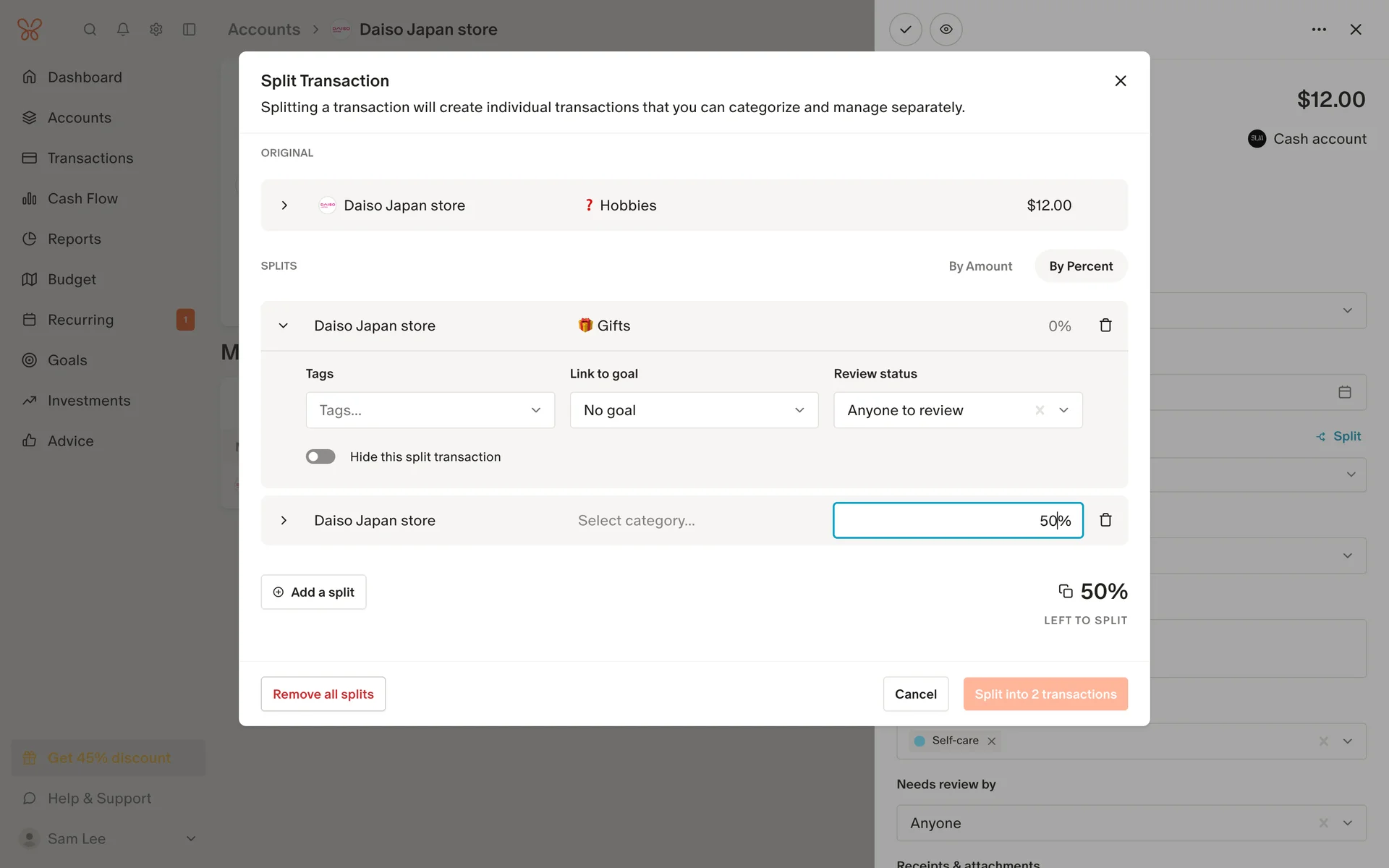Click the copy icon beside left to split

point(1065,591)
